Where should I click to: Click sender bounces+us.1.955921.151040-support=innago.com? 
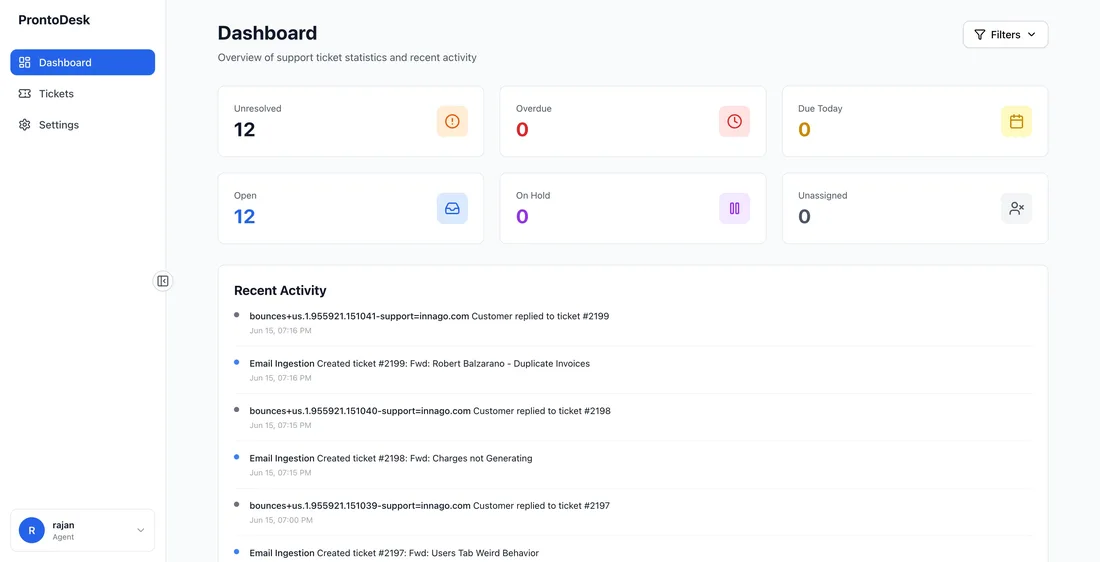pyautogui.click(x=360, y=410)
